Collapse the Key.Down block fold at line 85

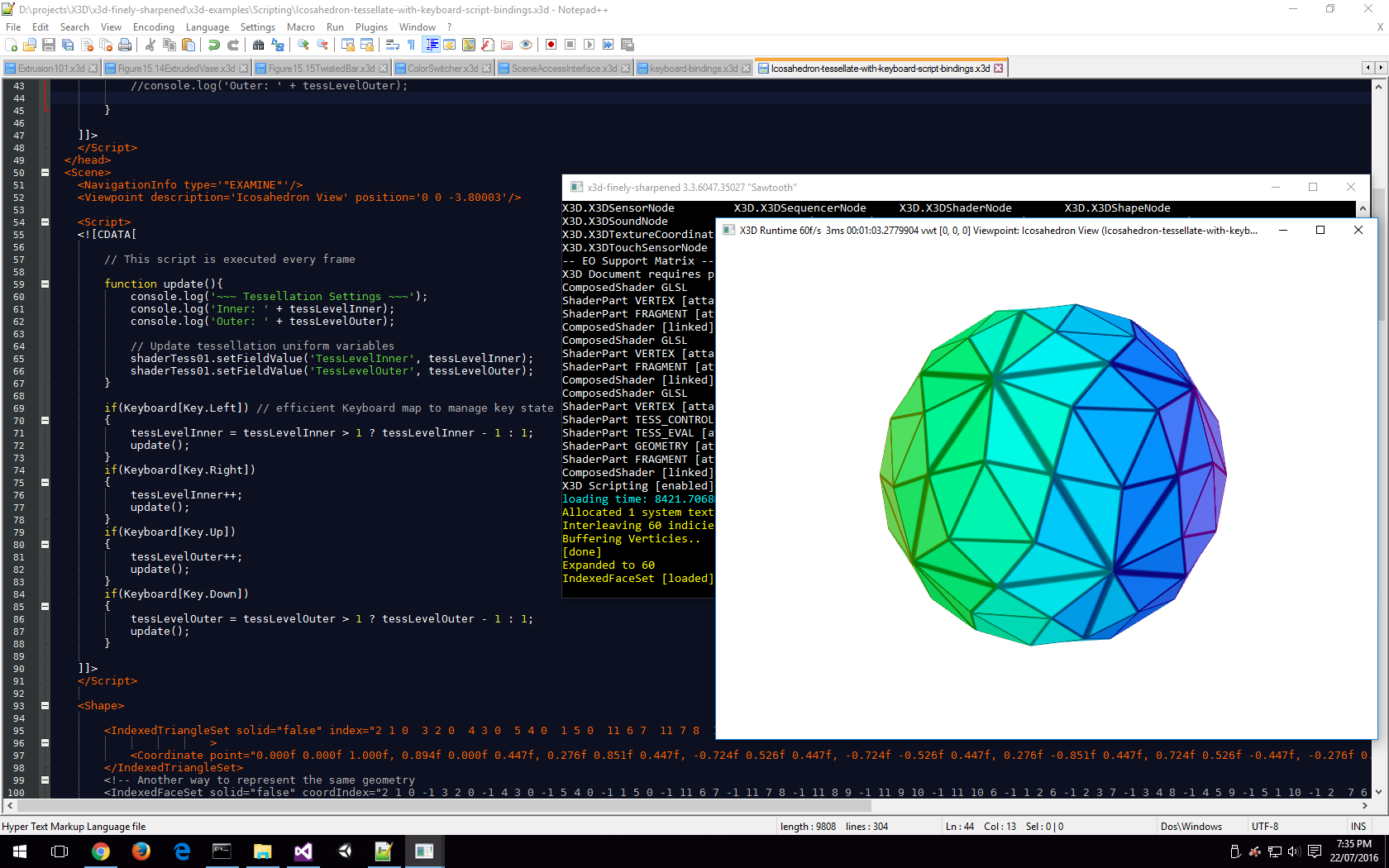(45, 607)
